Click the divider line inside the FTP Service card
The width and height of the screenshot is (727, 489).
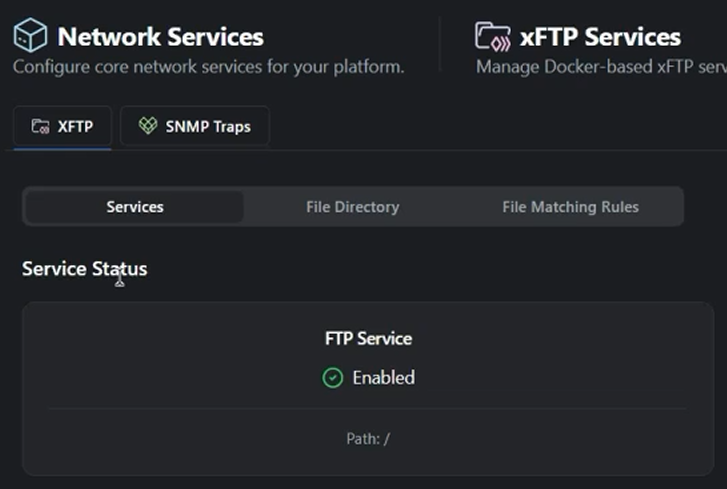[x=368, y=408]
